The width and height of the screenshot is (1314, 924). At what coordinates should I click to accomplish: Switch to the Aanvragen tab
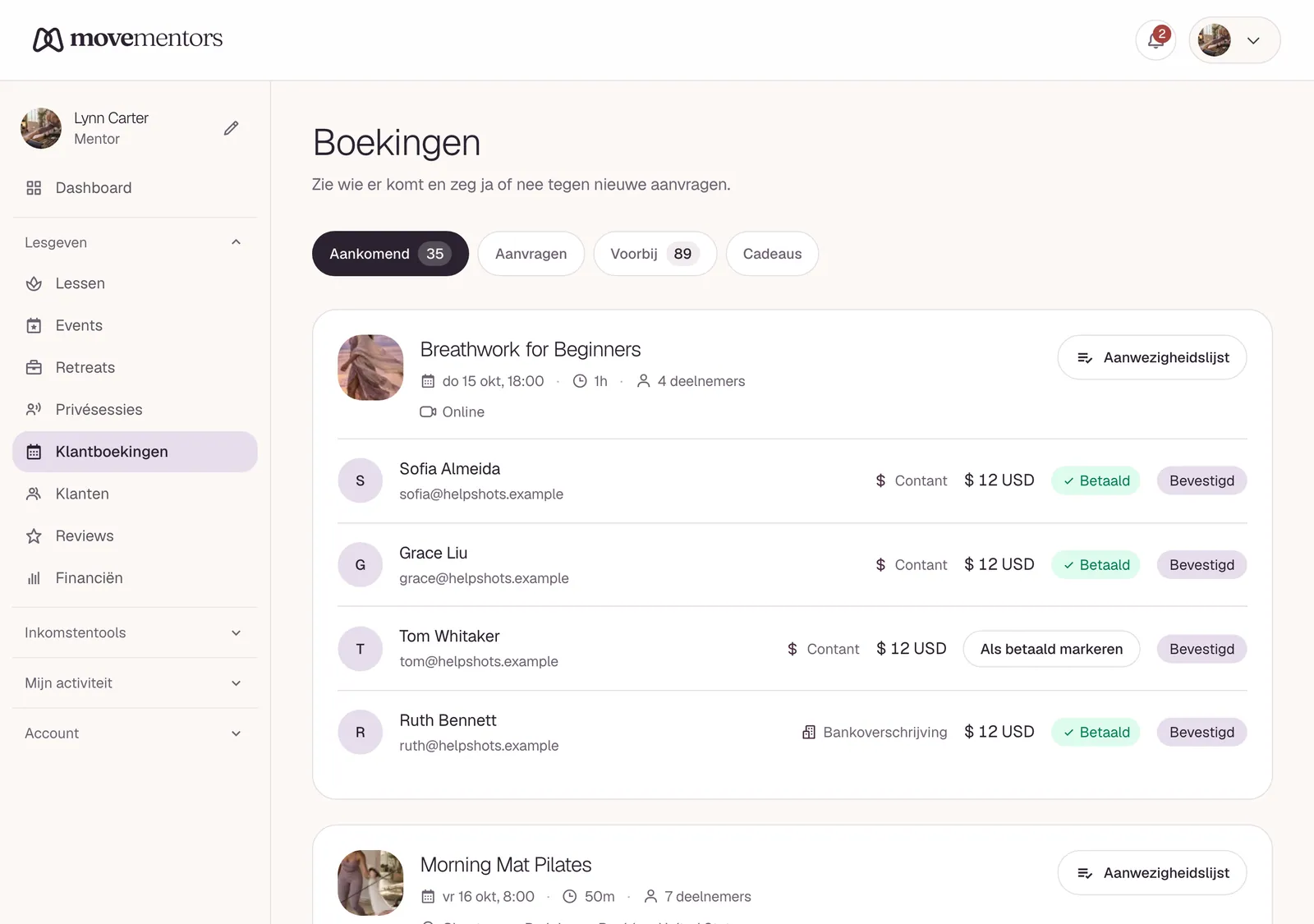tap(531, 254)
